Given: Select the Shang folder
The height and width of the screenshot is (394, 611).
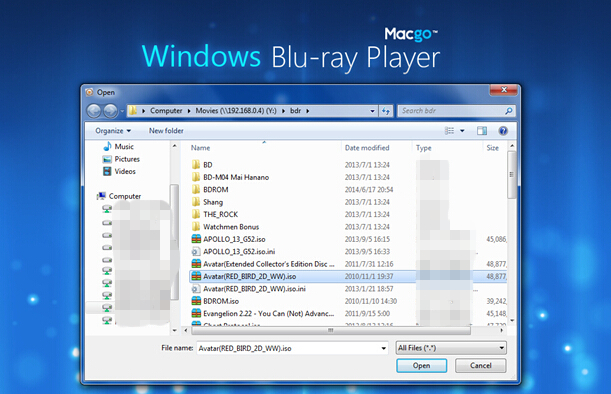Looking at the screenshot, I should pos(213,202).
